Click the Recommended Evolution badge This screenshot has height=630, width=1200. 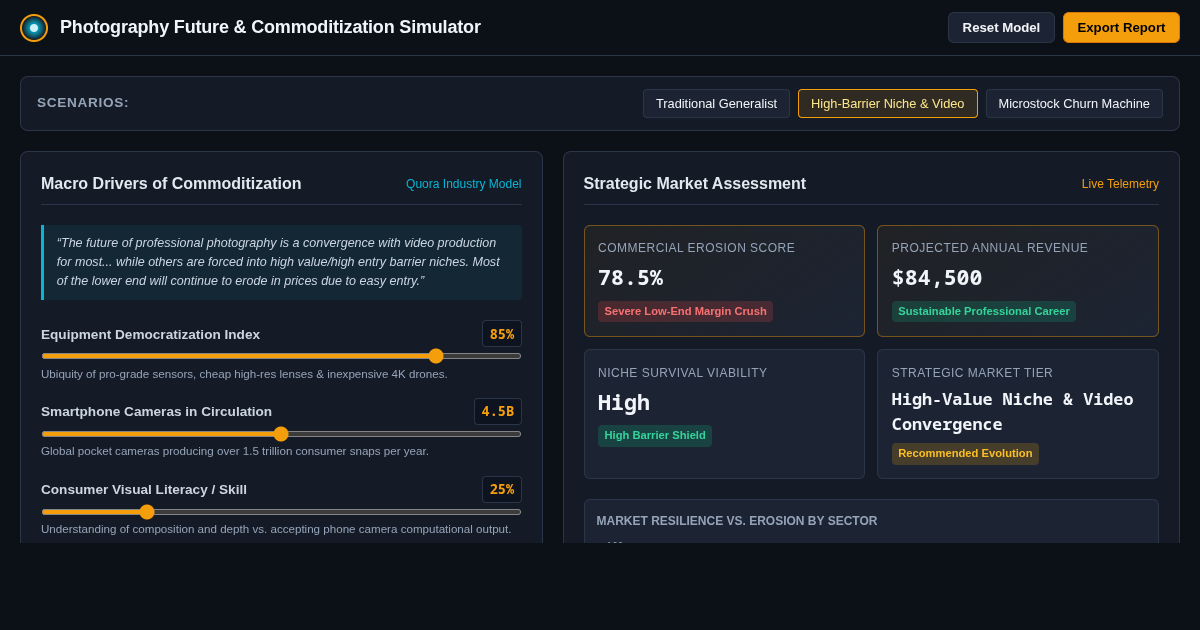[x=965, y=454]
